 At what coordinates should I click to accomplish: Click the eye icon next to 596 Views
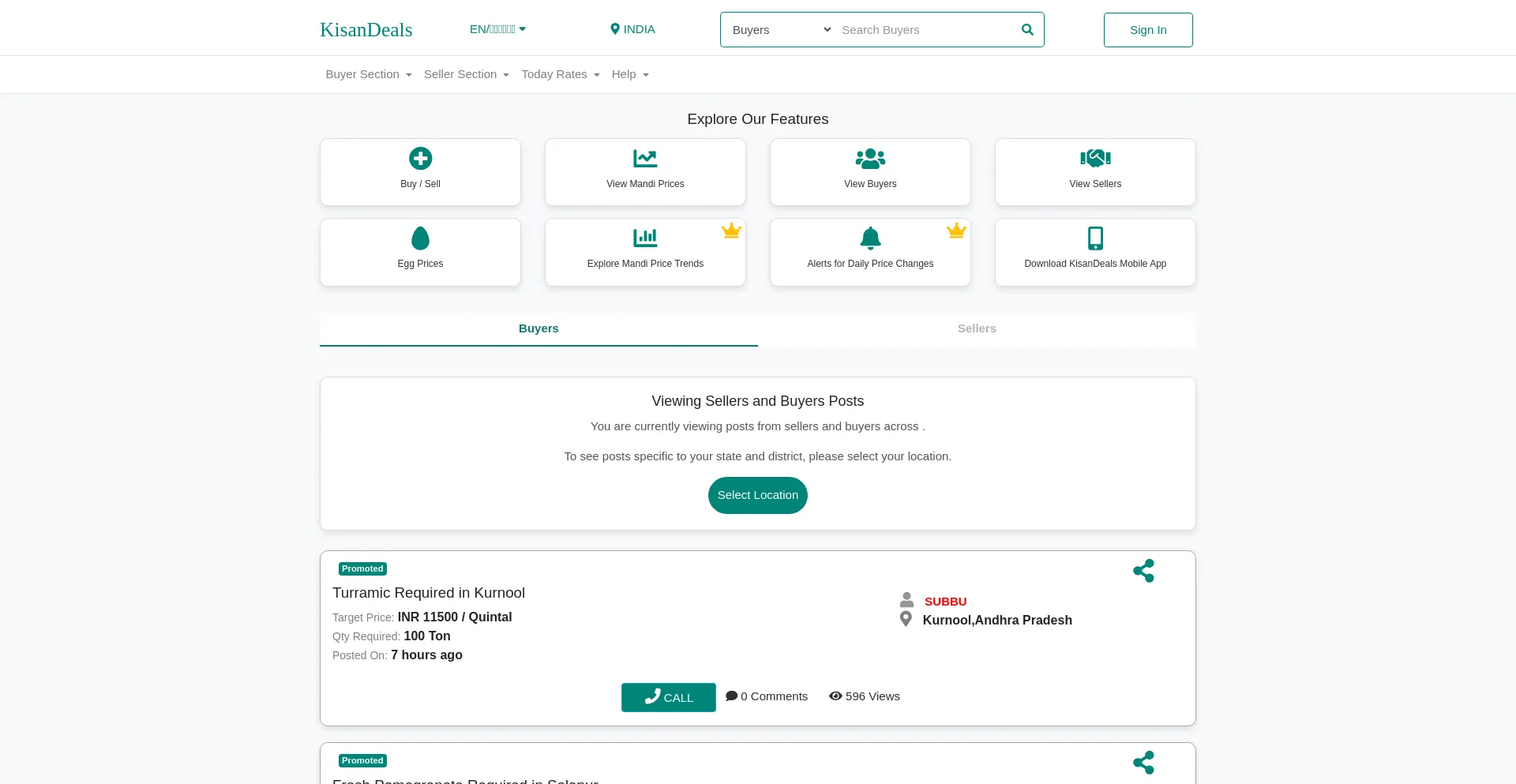pos(835,696)
